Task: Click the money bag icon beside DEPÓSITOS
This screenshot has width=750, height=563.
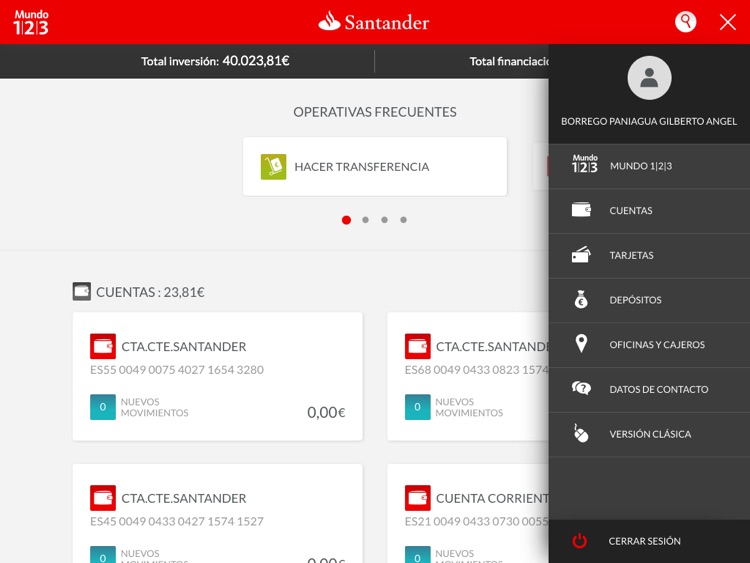Action: point(581,299)
